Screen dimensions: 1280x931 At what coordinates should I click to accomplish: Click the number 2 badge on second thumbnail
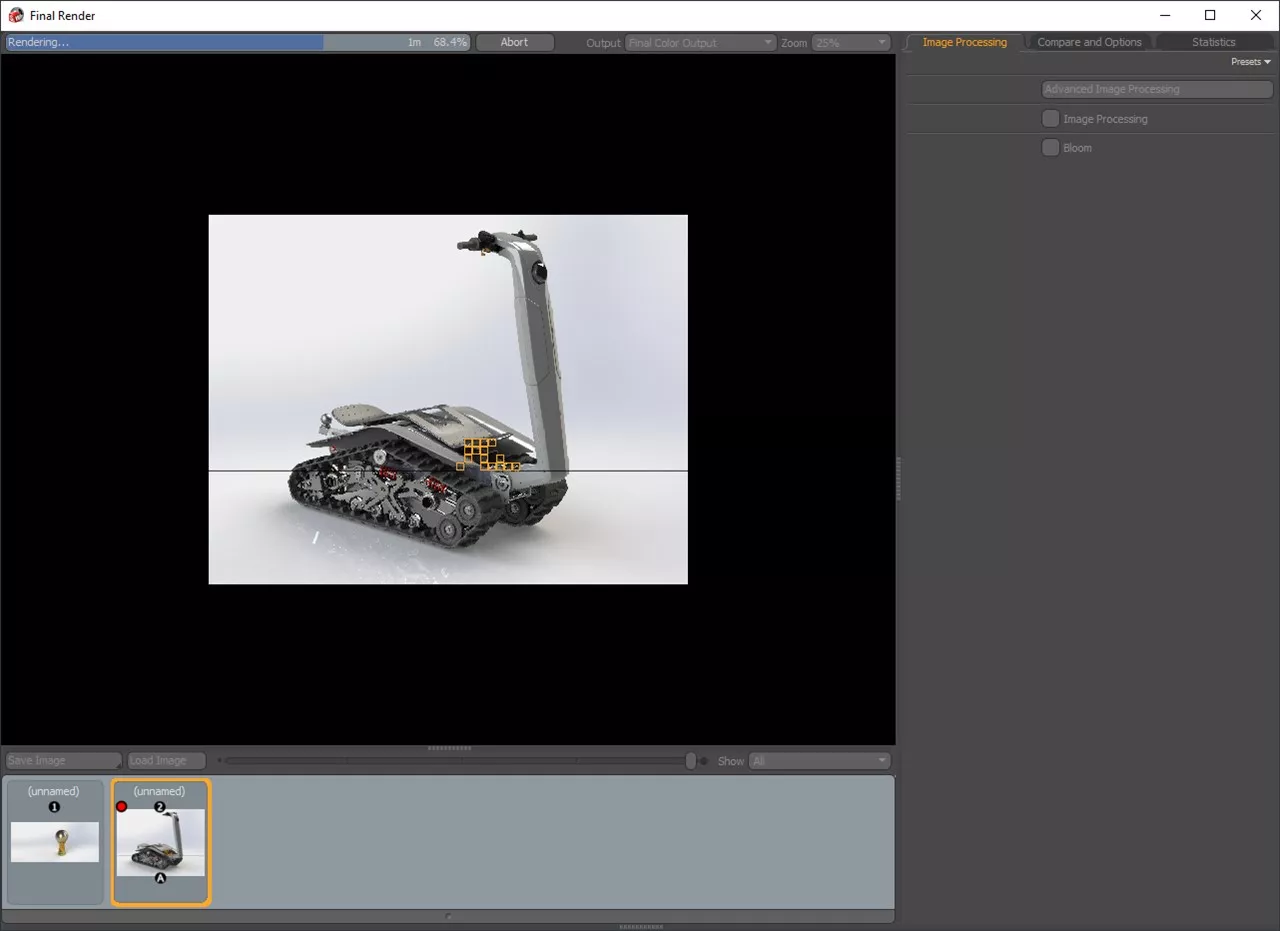(161, 806)
